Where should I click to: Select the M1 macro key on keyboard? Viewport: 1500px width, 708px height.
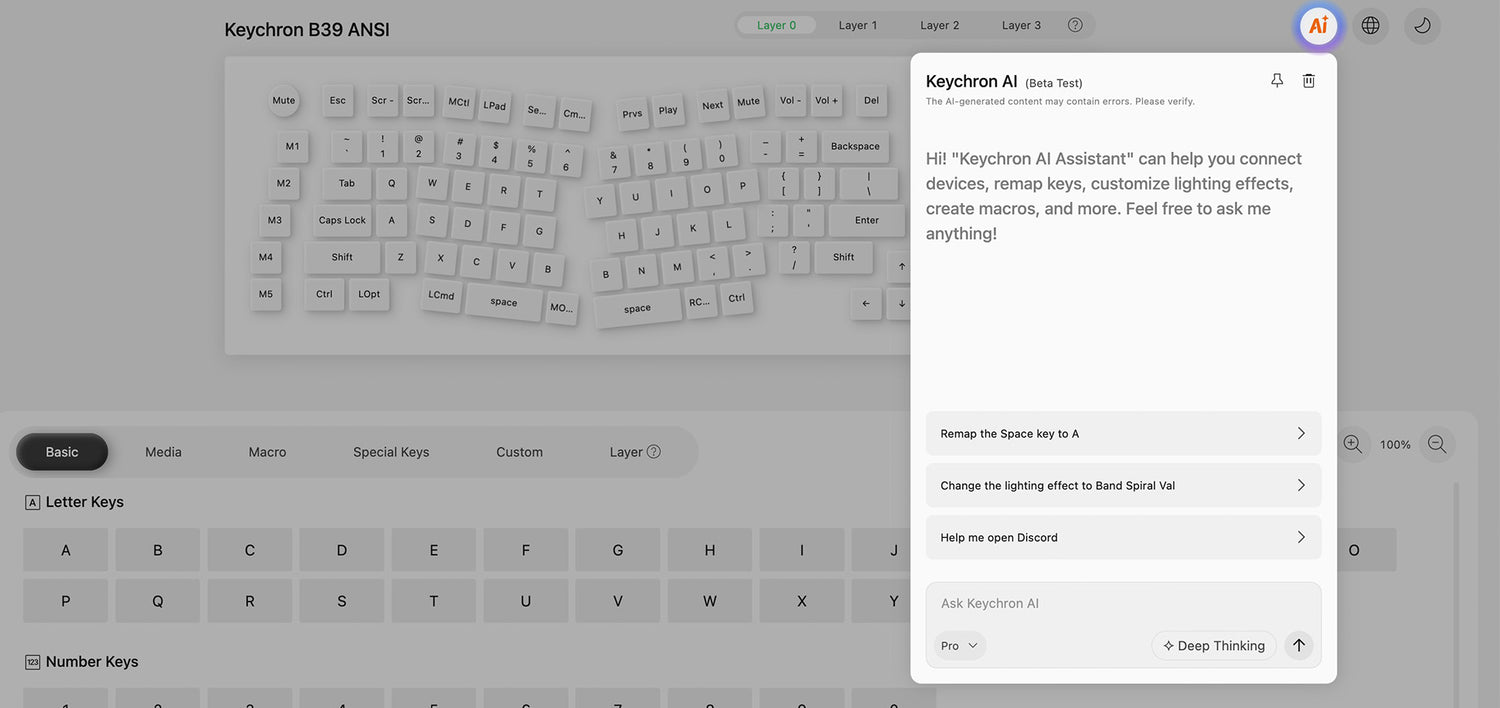pos(292,146)
